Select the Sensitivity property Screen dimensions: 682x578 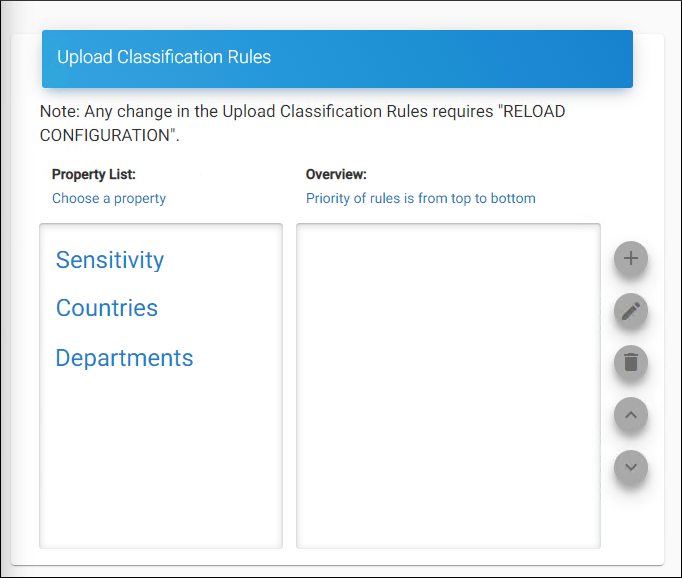pos(110,260)
